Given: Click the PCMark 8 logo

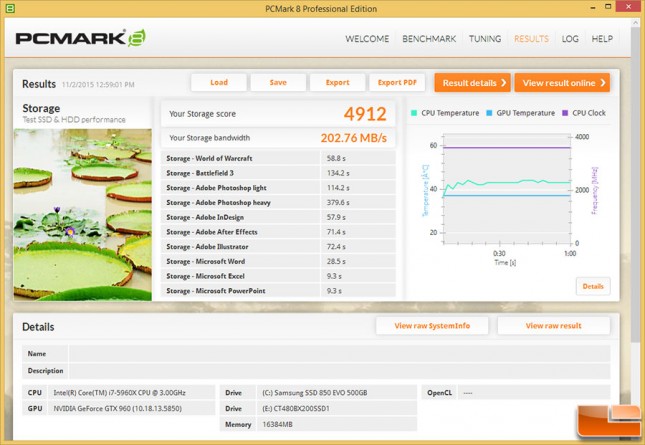Looking at the screenshot, I should [81, 38].
